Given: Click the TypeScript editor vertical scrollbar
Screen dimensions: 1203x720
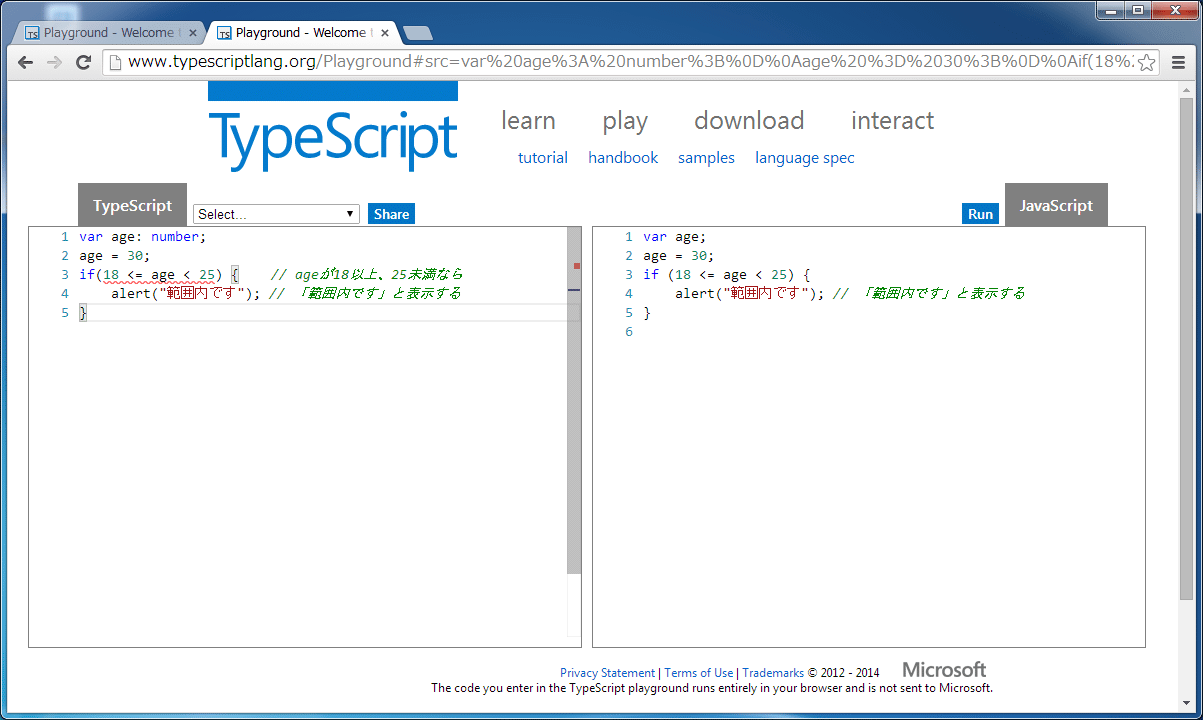Looking at the screenshot, I should tap(574, 400).
